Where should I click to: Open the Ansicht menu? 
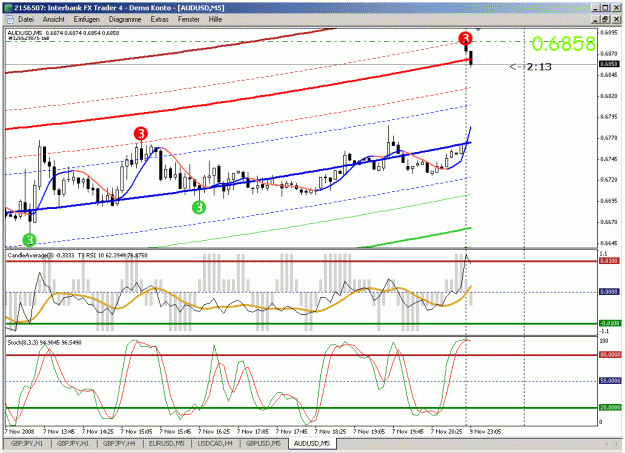(53, 19)
